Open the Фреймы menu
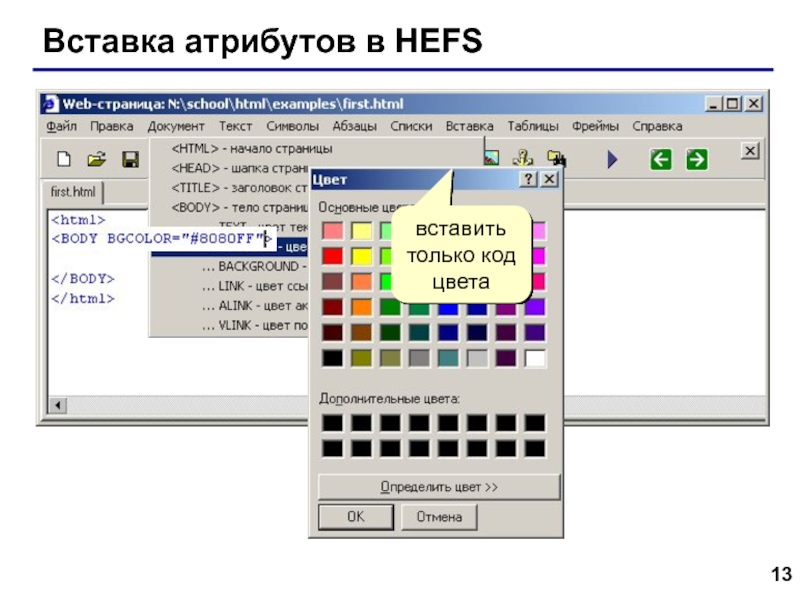This screenshot has width=800, height=600. coord(595,126)
